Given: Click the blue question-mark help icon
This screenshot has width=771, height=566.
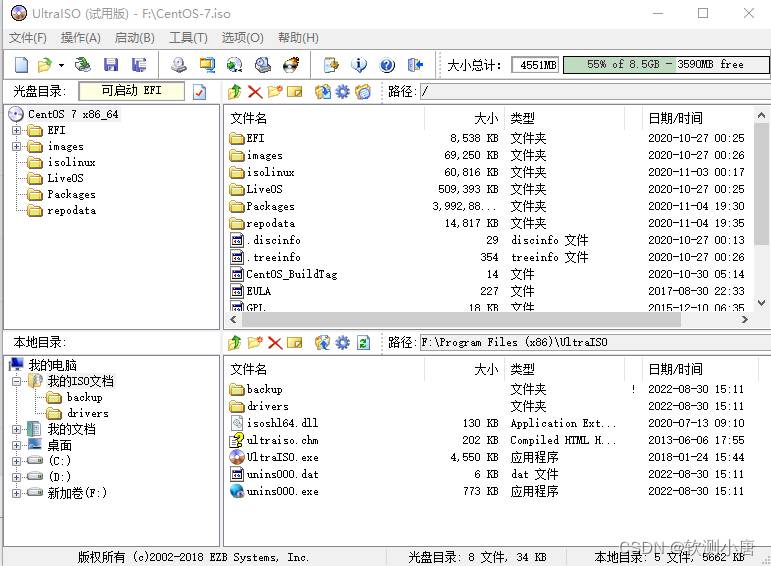Looking at the screenshot, I should click(x=387, y=65).
